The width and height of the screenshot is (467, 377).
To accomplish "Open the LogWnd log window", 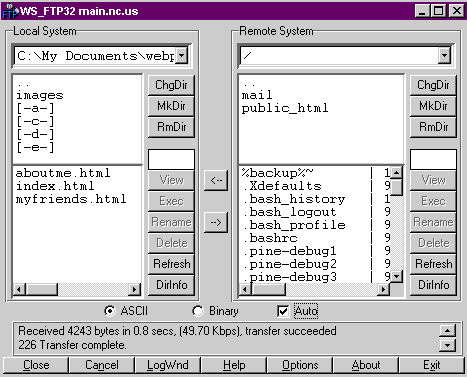I will coord(168,365).
